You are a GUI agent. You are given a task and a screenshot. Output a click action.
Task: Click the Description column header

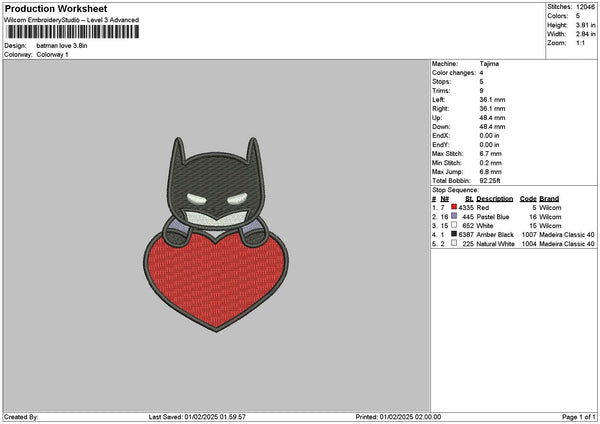point(495,198)
